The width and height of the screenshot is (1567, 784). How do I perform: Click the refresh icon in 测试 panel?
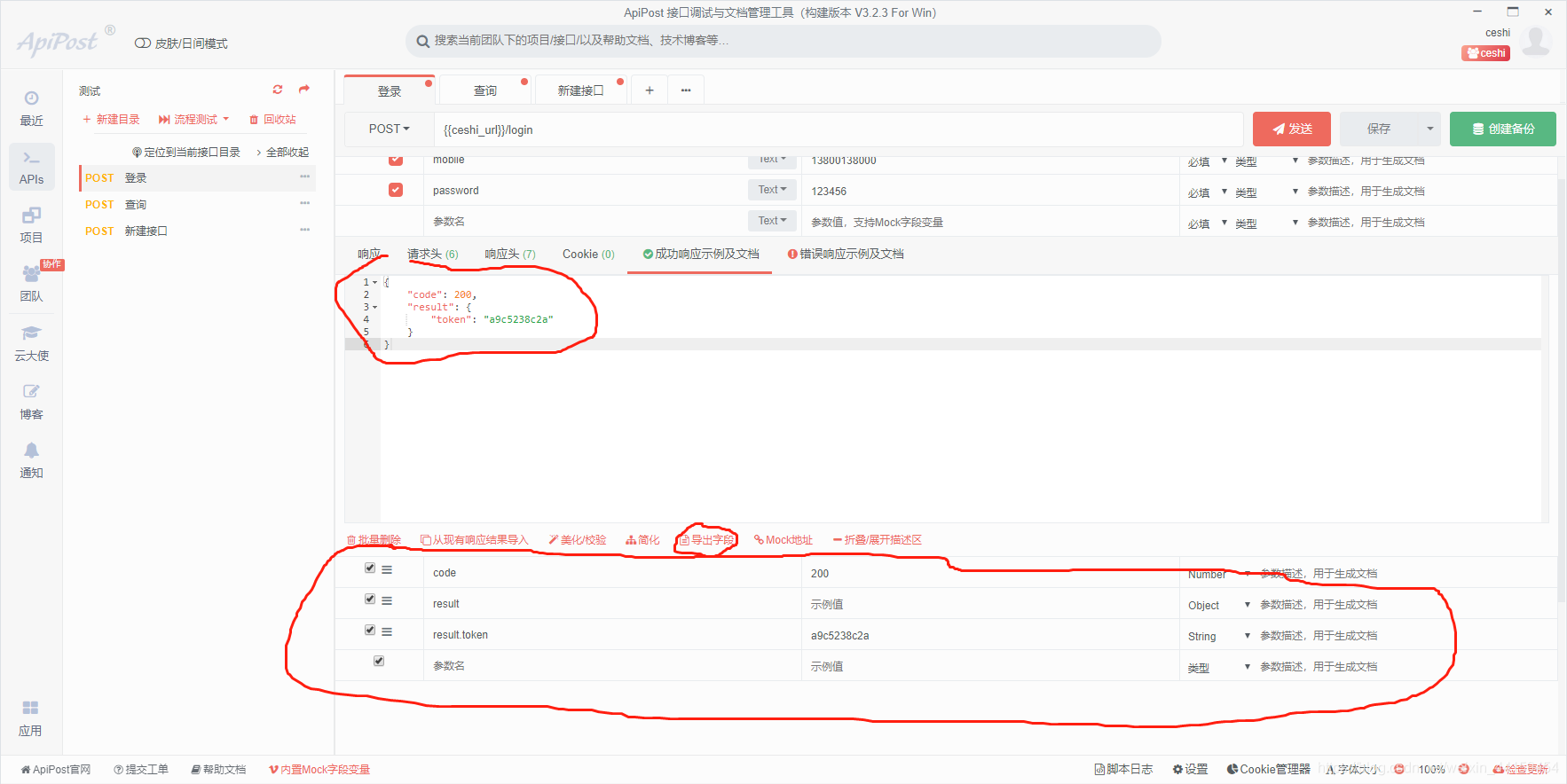[x=278, y=90]
